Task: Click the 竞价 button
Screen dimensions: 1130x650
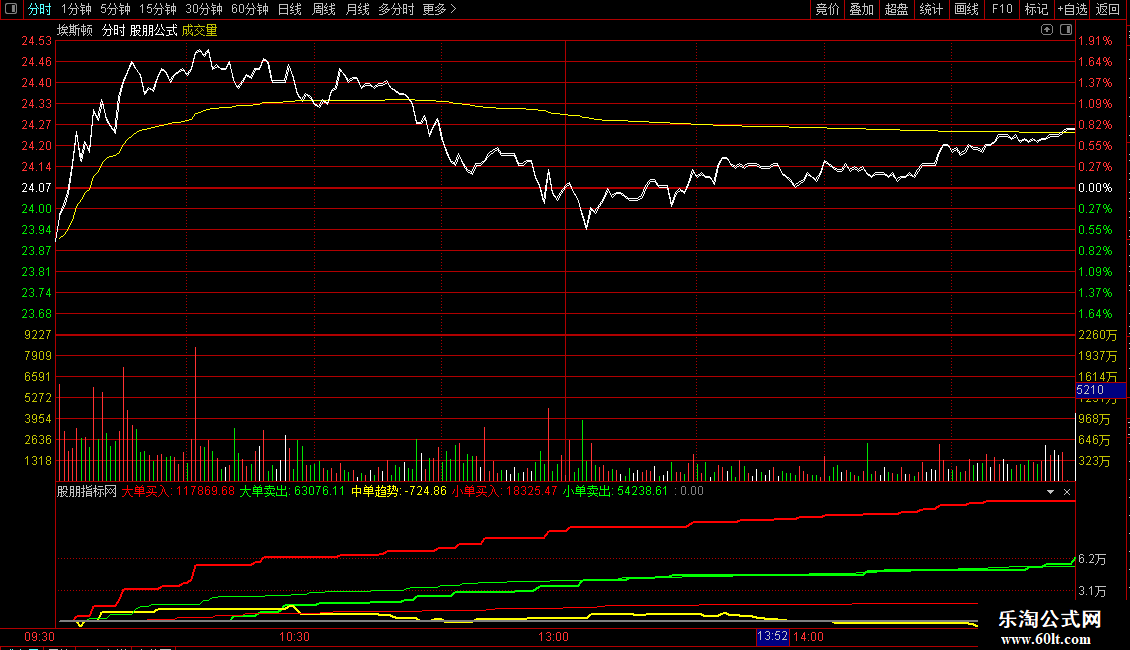Action: point(827,9)
